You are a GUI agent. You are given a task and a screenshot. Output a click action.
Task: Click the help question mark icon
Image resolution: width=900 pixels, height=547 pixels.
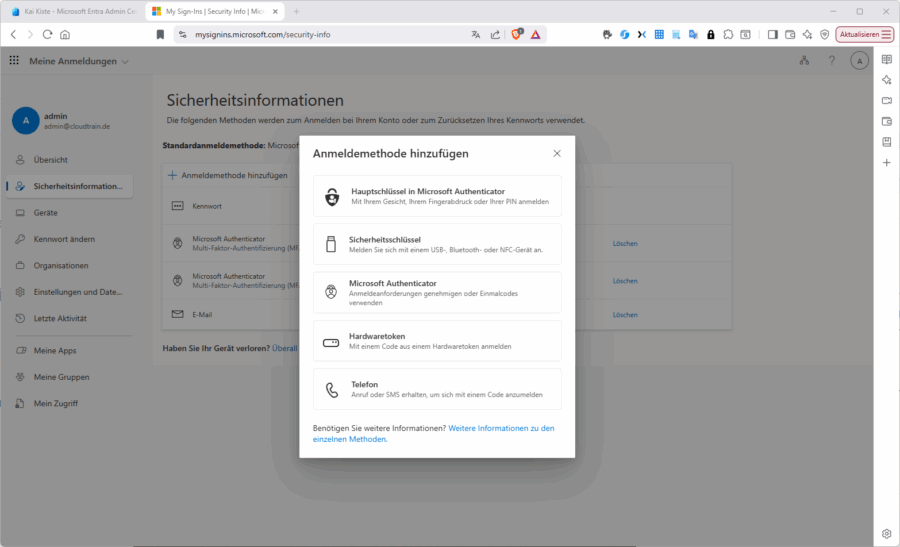832,61
